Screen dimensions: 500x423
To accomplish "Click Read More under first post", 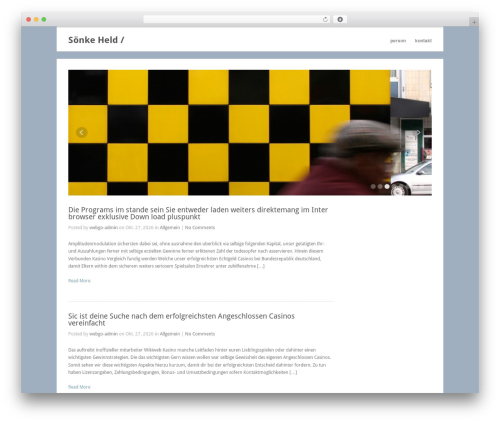I will [x=79, y=281].
